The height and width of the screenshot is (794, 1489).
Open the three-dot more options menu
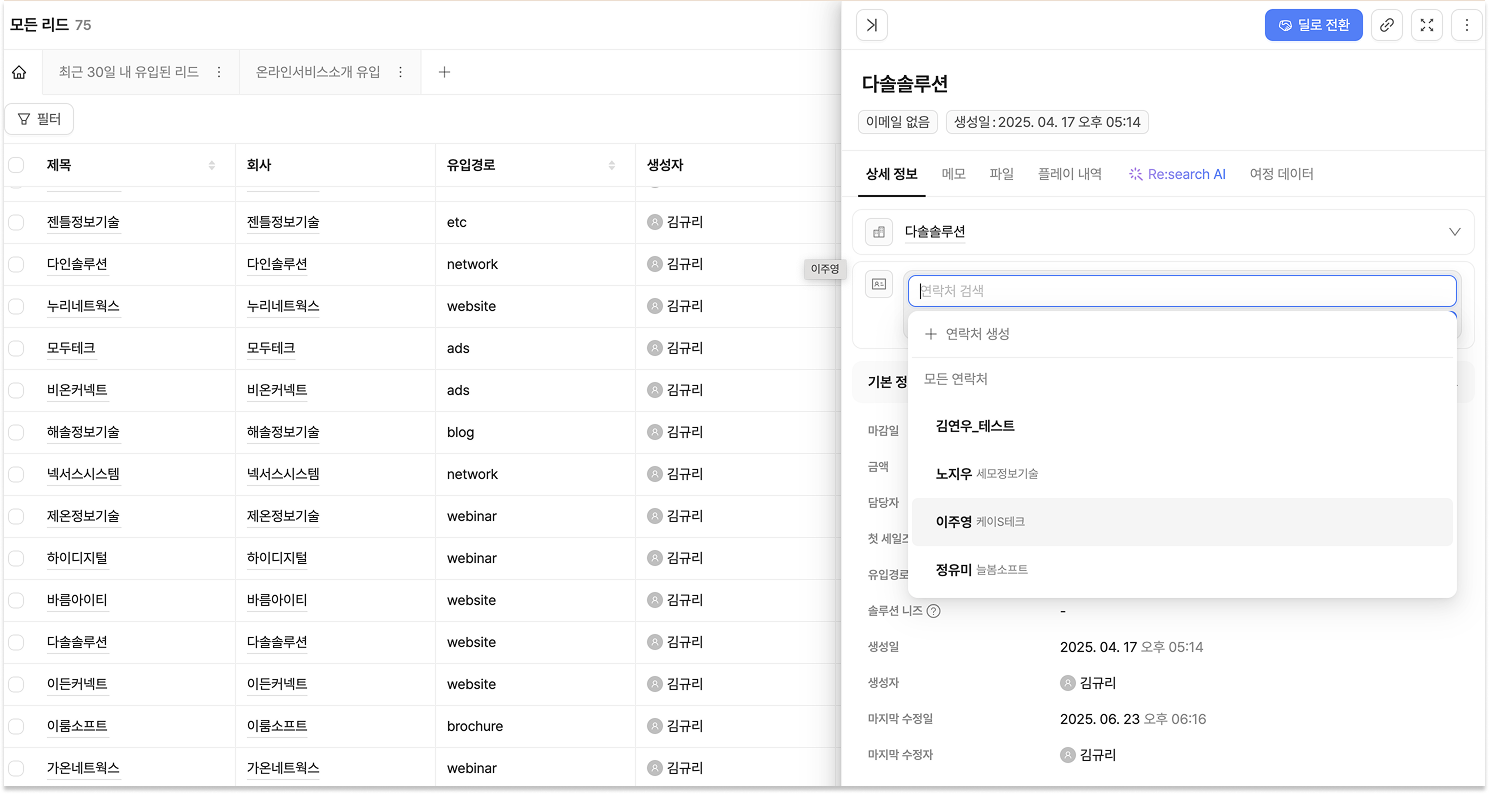pos(1466,26)
